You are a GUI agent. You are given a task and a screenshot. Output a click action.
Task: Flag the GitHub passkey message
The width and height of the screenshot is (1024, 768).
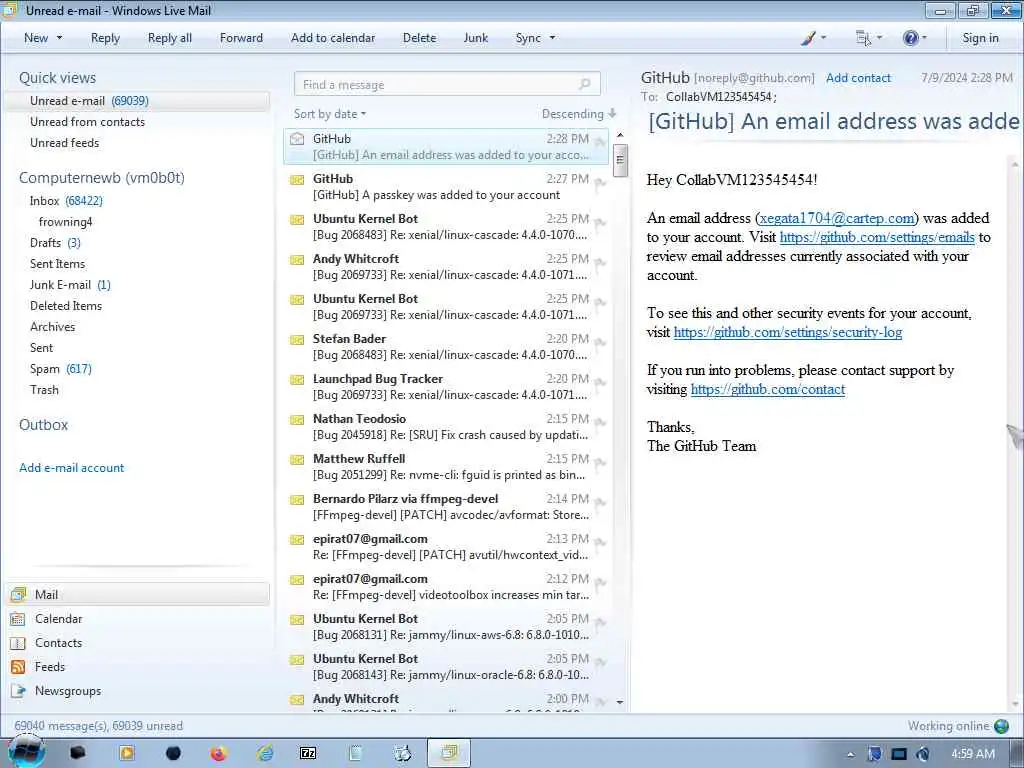[600, 185]
